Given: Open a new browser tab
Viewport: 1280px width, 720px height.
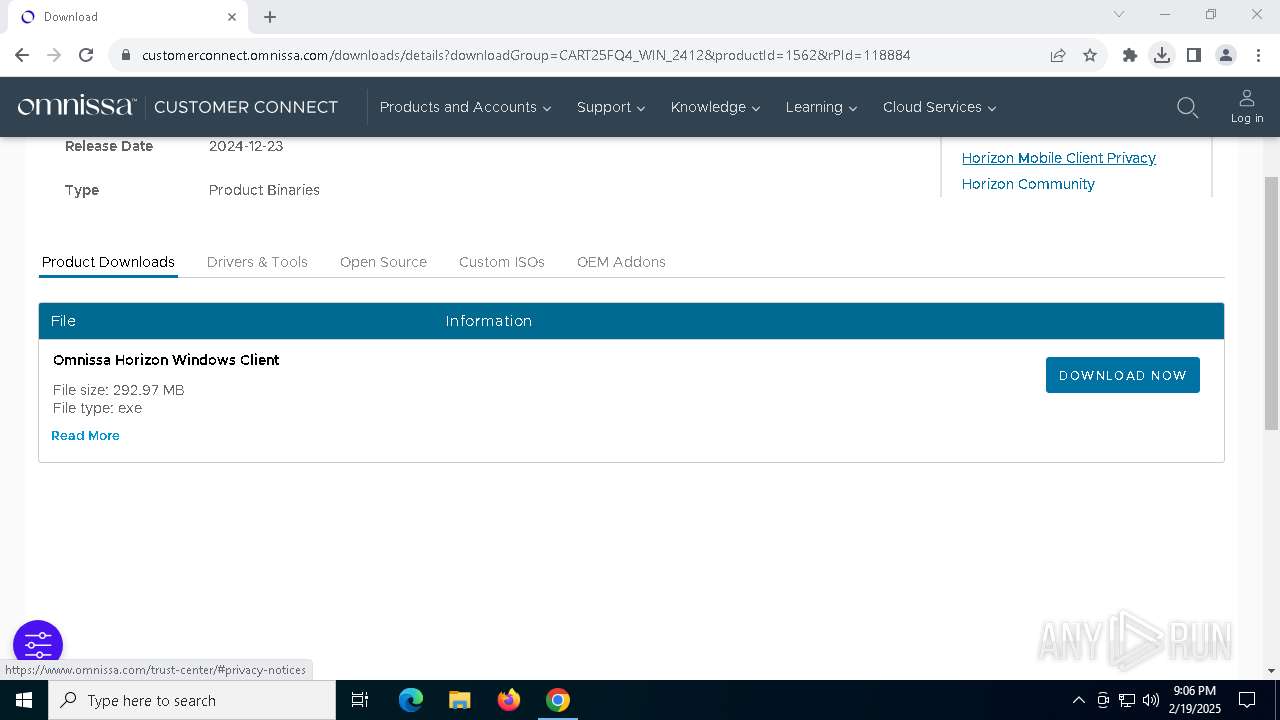Looking at the screenshot, I should (x=270, y=17).
